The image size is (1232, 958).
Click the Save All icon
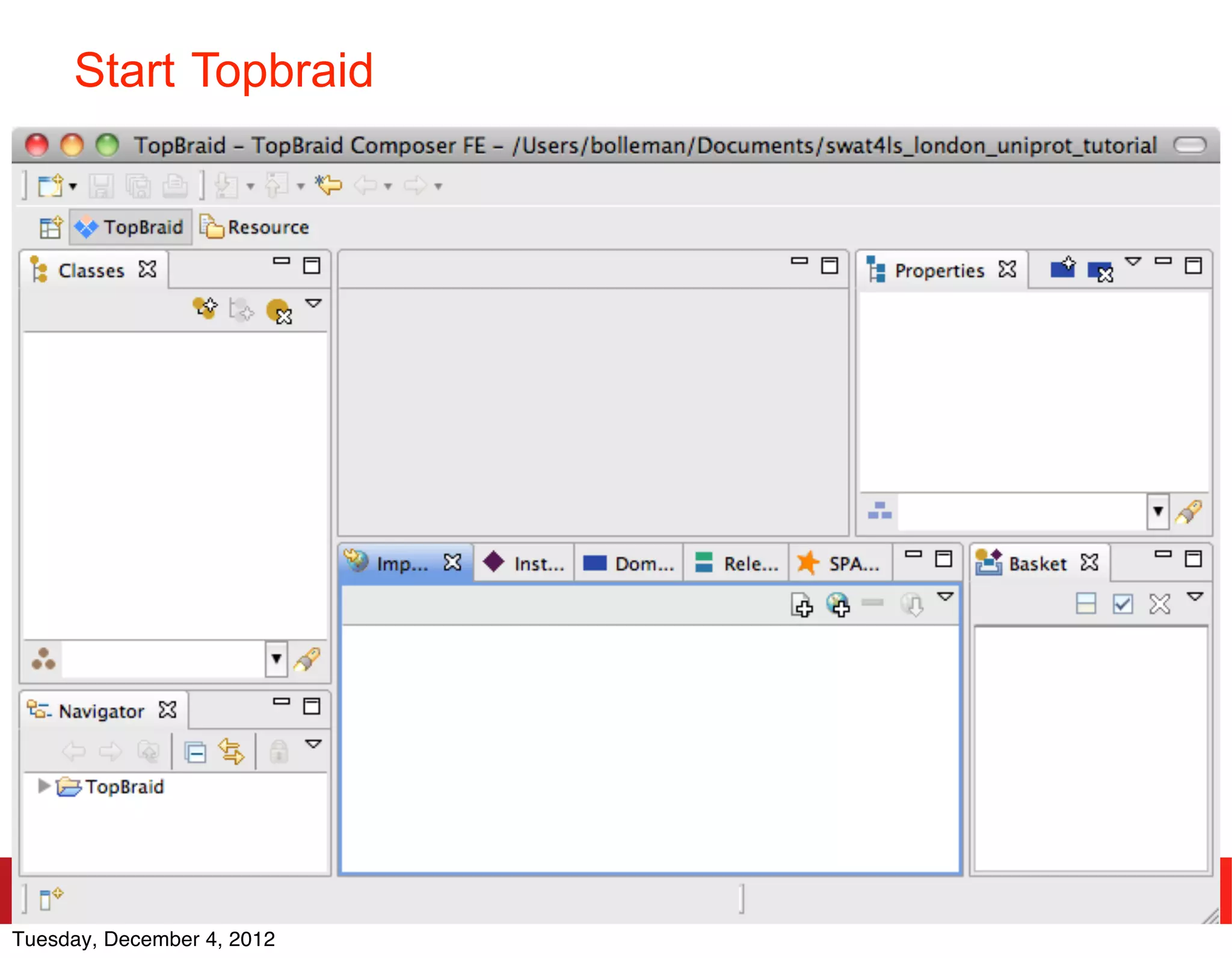tap(138, 185)
